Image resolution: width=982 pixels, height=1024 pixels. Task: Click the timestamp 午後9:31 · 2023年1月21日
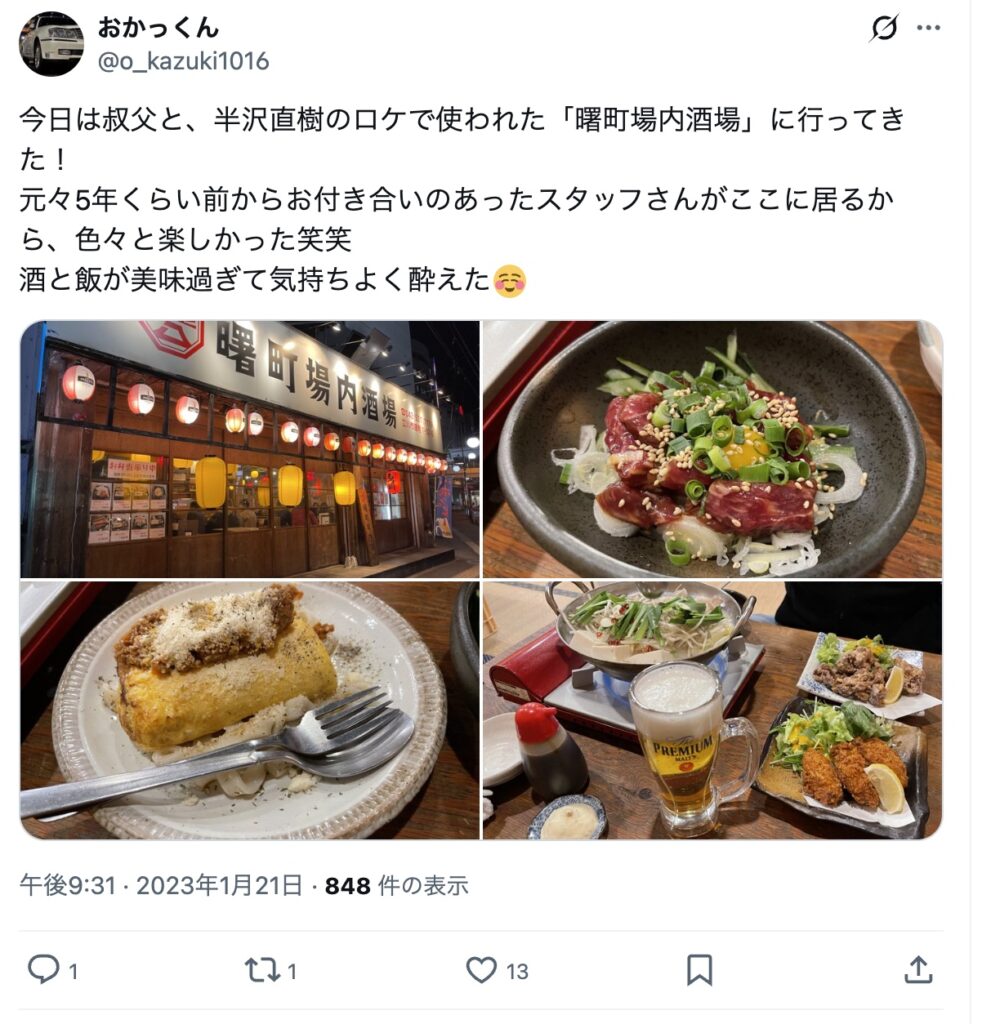[x=161, y=886]
